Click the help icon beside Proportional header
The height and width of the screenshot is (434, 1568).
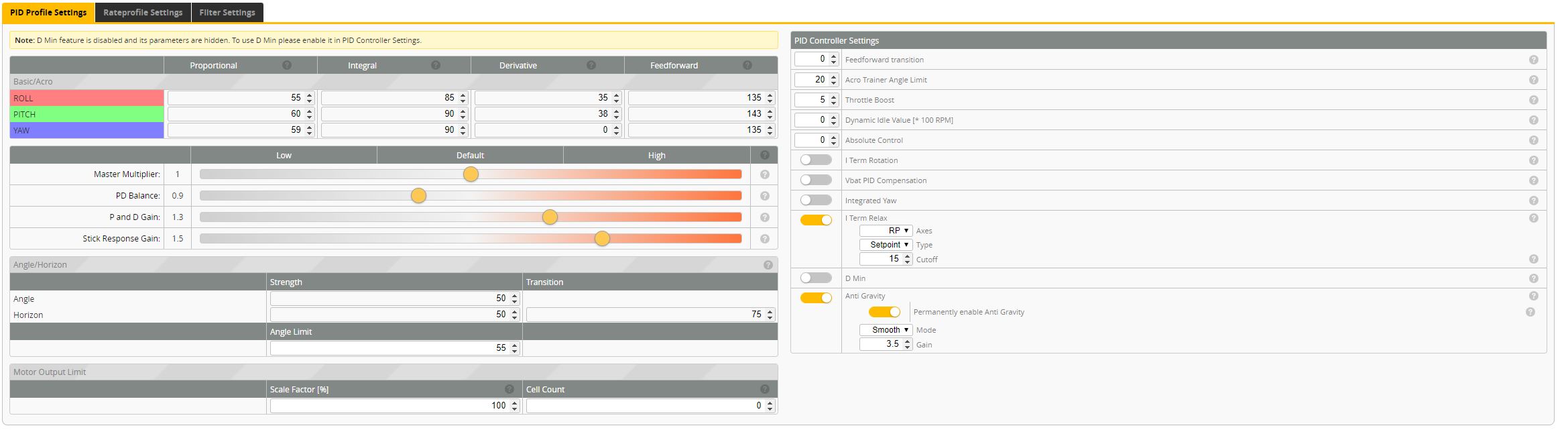point(287,65)
